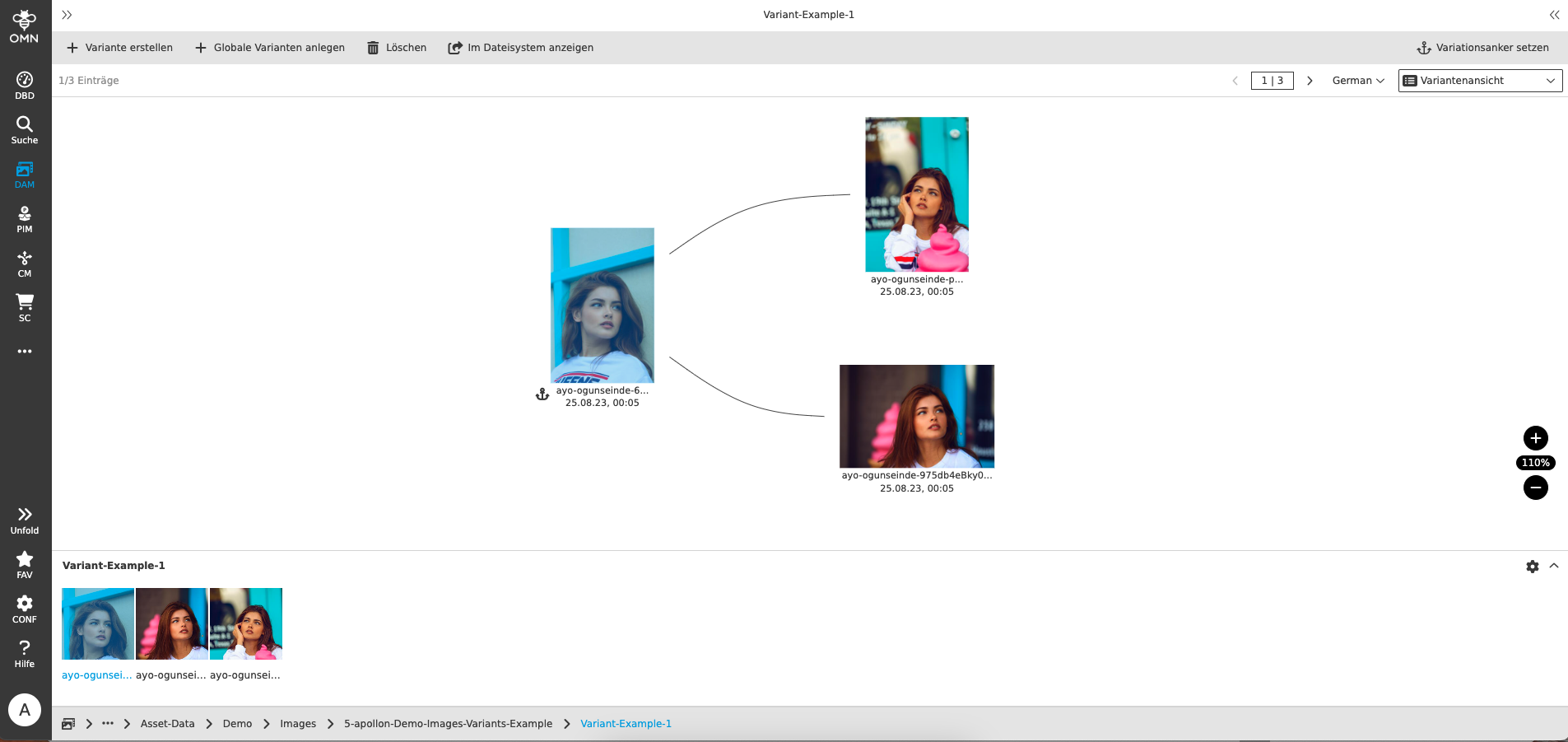Expand the left panel with double-arrow toggle
This screenshot has height=742, width=1568.
tap(66, 14)
